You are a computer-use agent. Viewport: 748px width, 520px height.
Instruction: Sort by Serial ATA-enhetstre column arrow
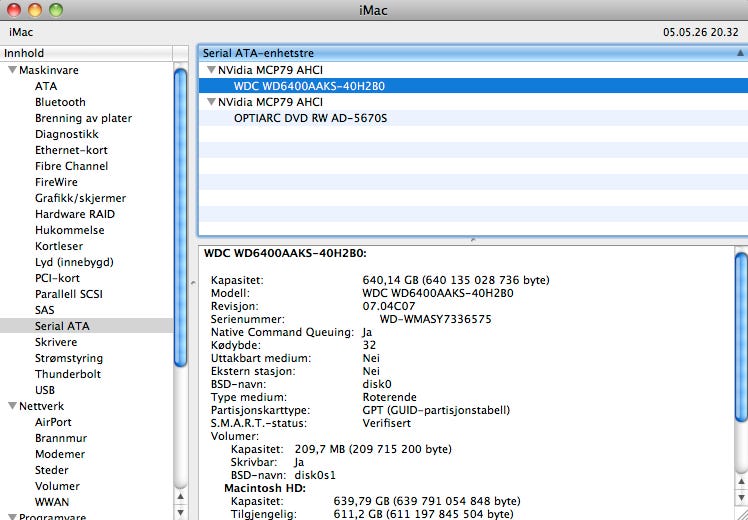pyautogui.click(x=740, y=53)
